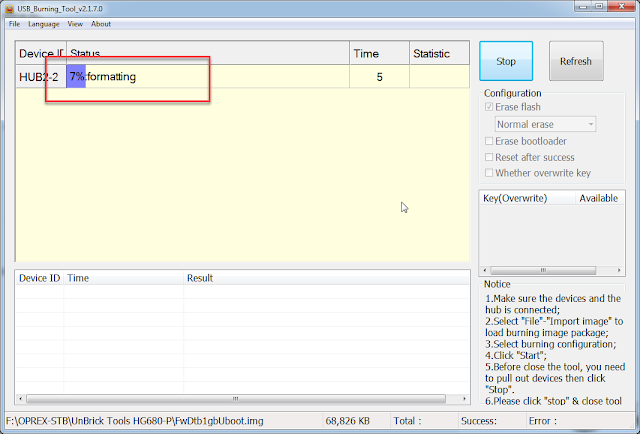This screenshot has height=434, width=640.
Task: Open the About menu
Action: coord(101,23)
